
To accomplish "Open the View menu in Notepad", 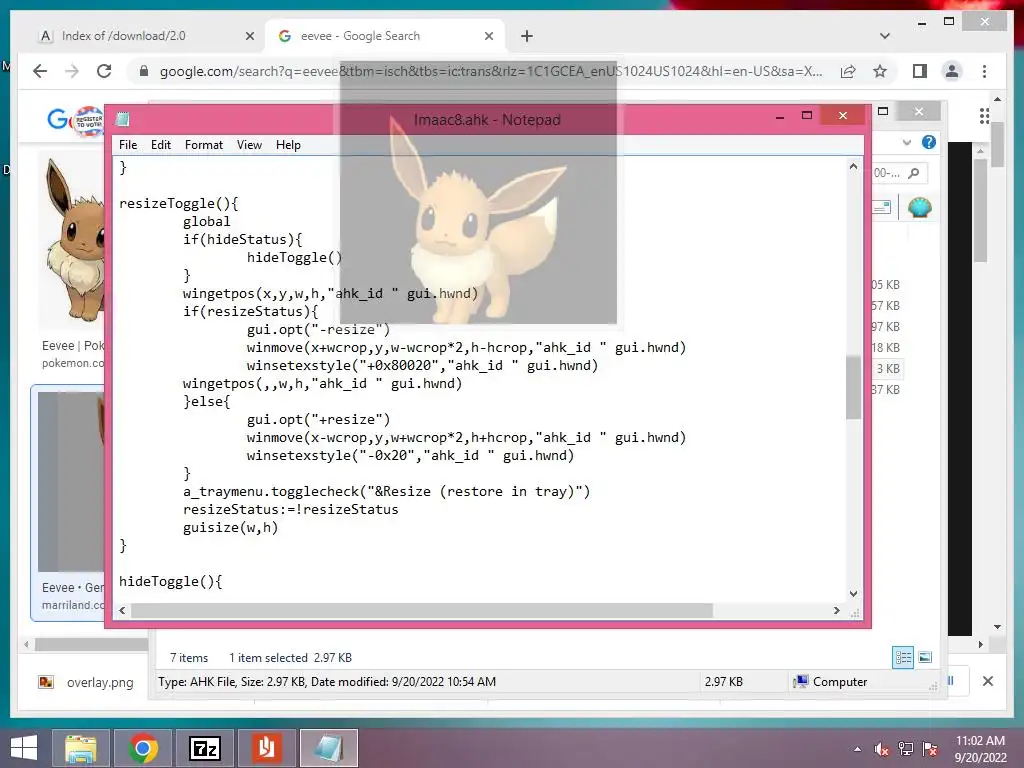I will coord(249,145).
